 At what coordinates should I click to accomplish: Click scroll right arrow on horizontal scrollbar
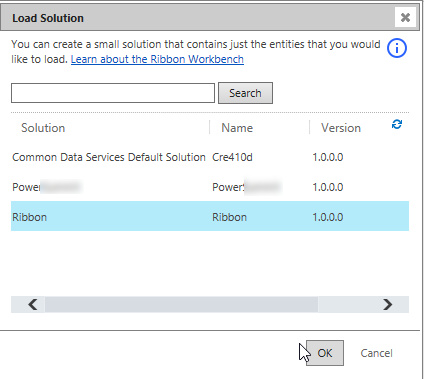(388, 304)
